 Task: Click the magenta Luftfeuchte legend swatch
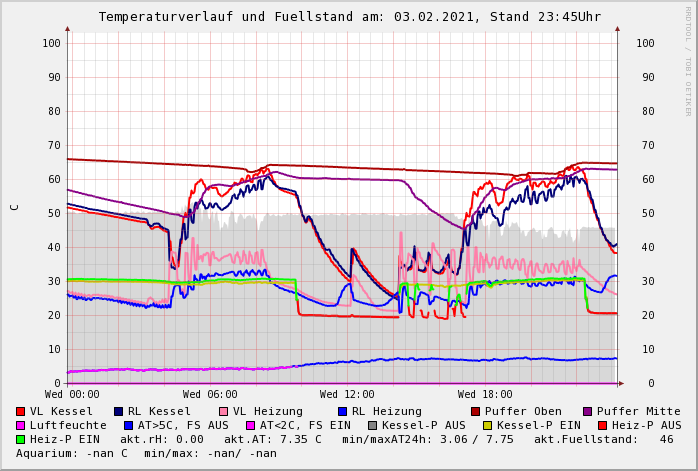point(21,426)
